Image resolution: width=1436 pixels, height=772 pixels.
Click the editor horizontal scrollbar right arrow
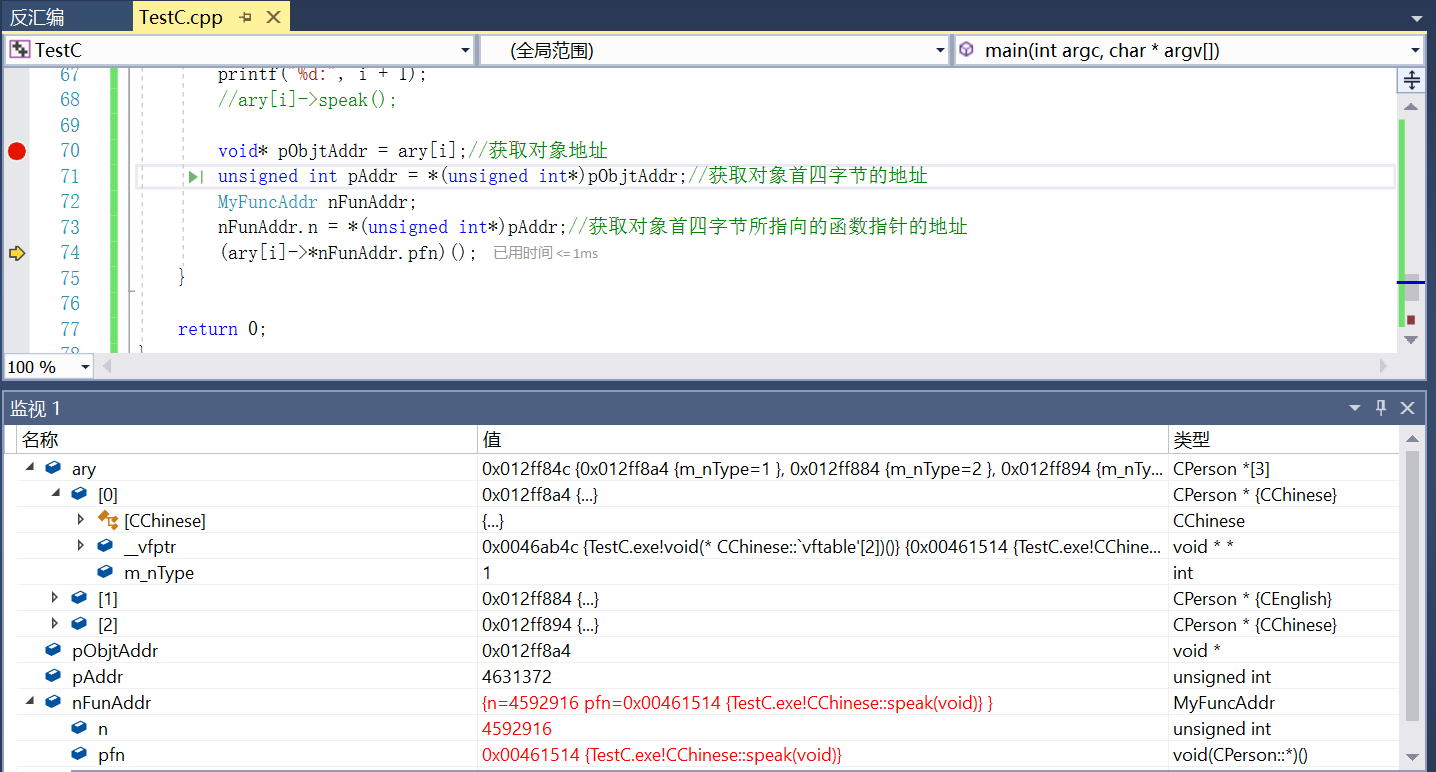click(x=1384, y=367)
